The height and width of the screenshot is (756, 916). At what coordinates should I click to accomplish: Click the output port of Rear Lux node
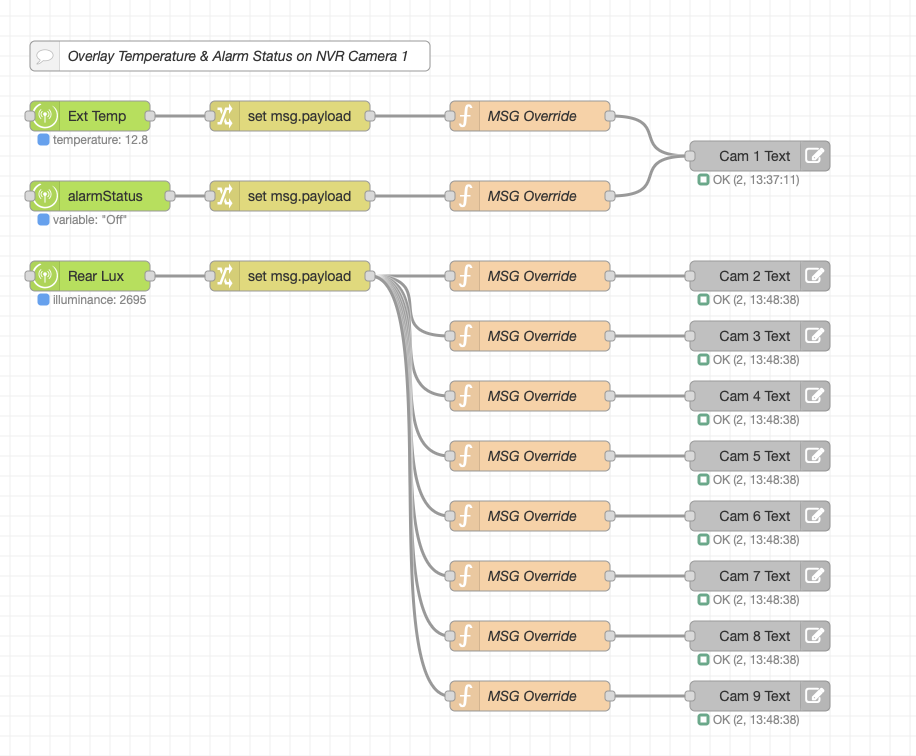pos(150,276)
